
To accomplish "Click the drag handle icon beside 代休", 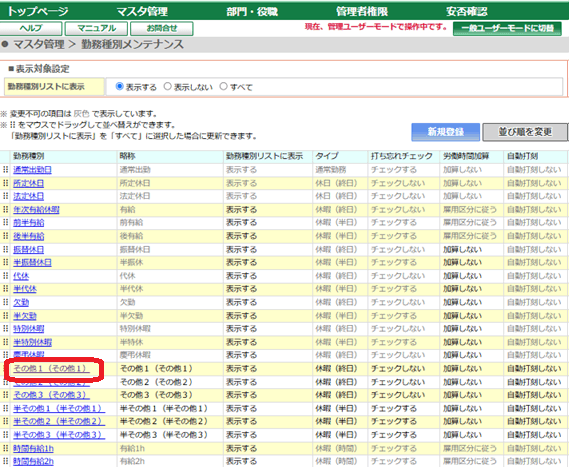I will [5, 276].
